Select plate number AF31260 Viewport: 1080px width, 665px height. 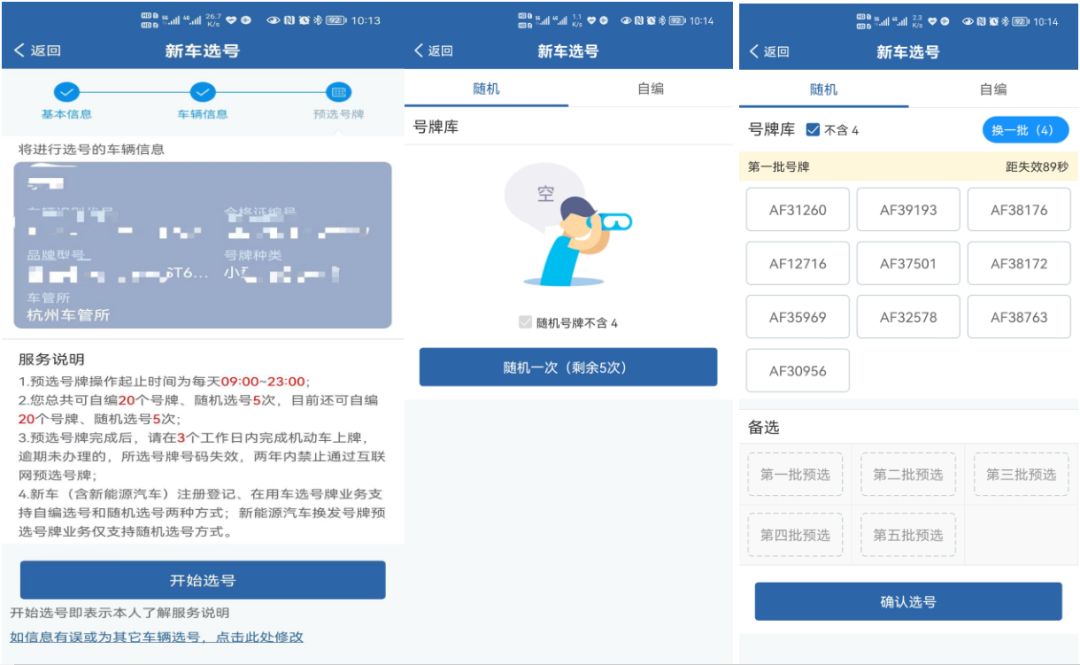point(798,209)
